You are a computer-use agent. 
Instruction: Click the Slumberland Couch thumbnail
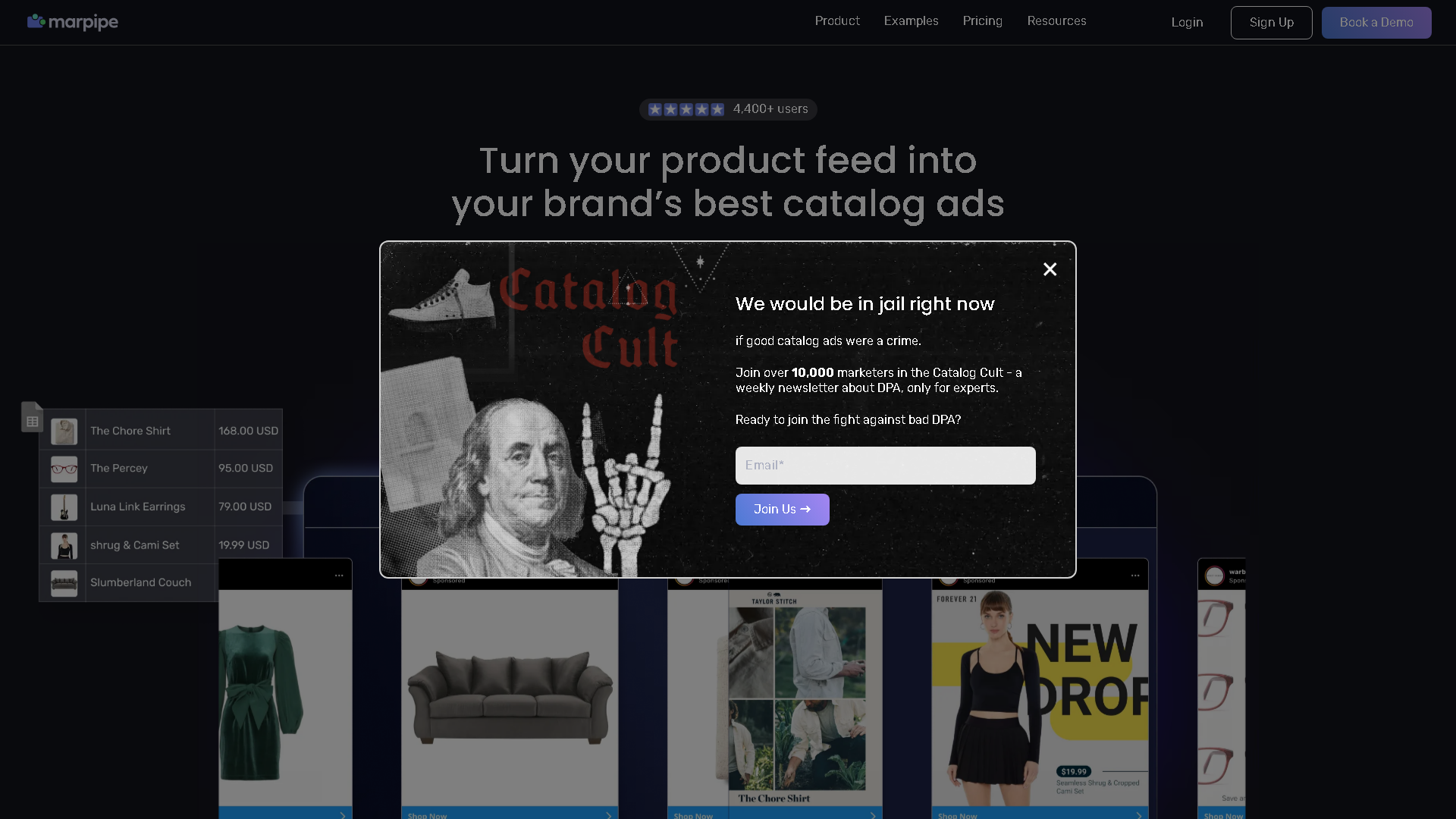[64, 583]
